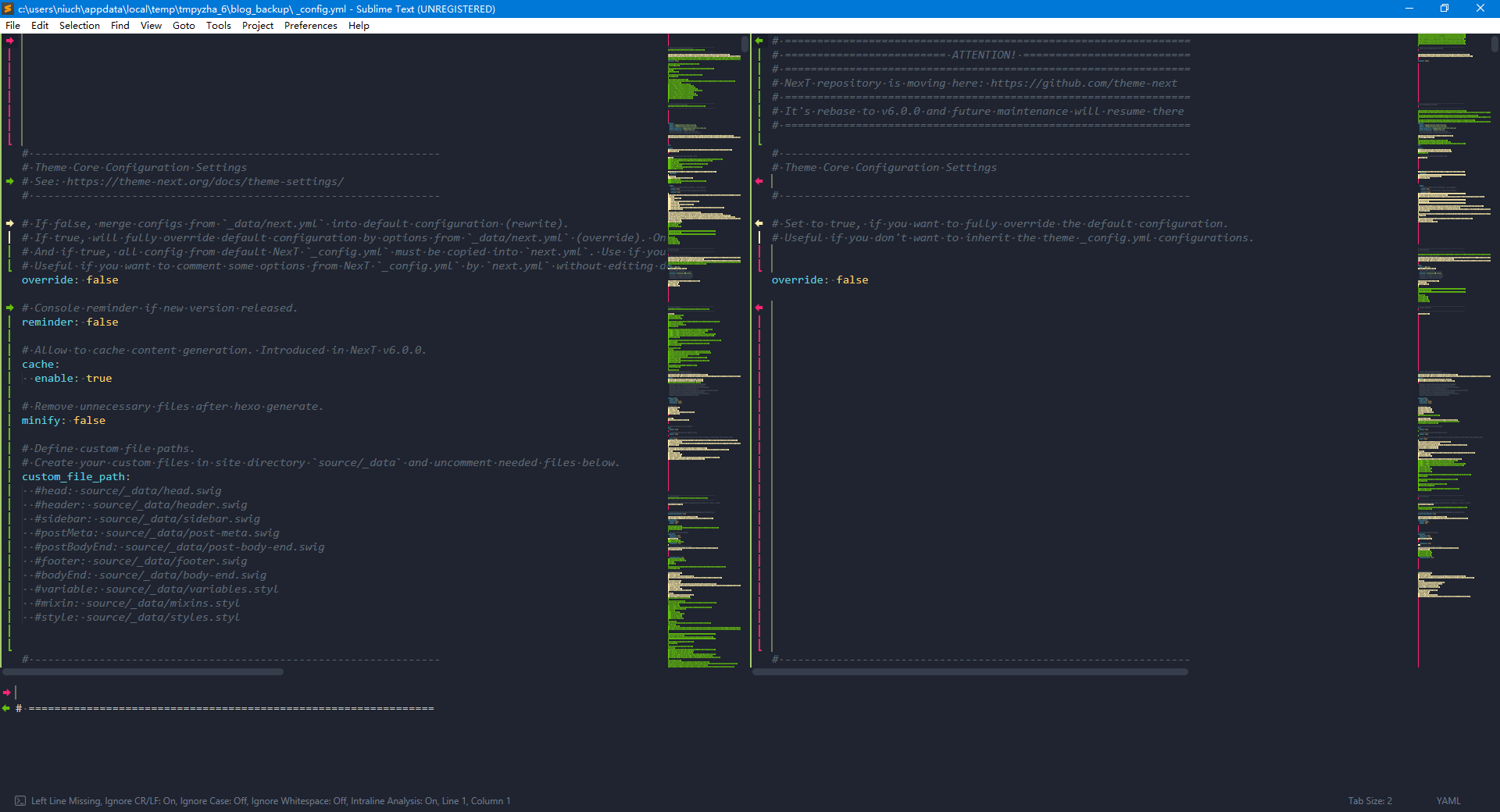Click green arrow beside bottom '# ====' line
The image size is (1500, 812).
point(6,708)
